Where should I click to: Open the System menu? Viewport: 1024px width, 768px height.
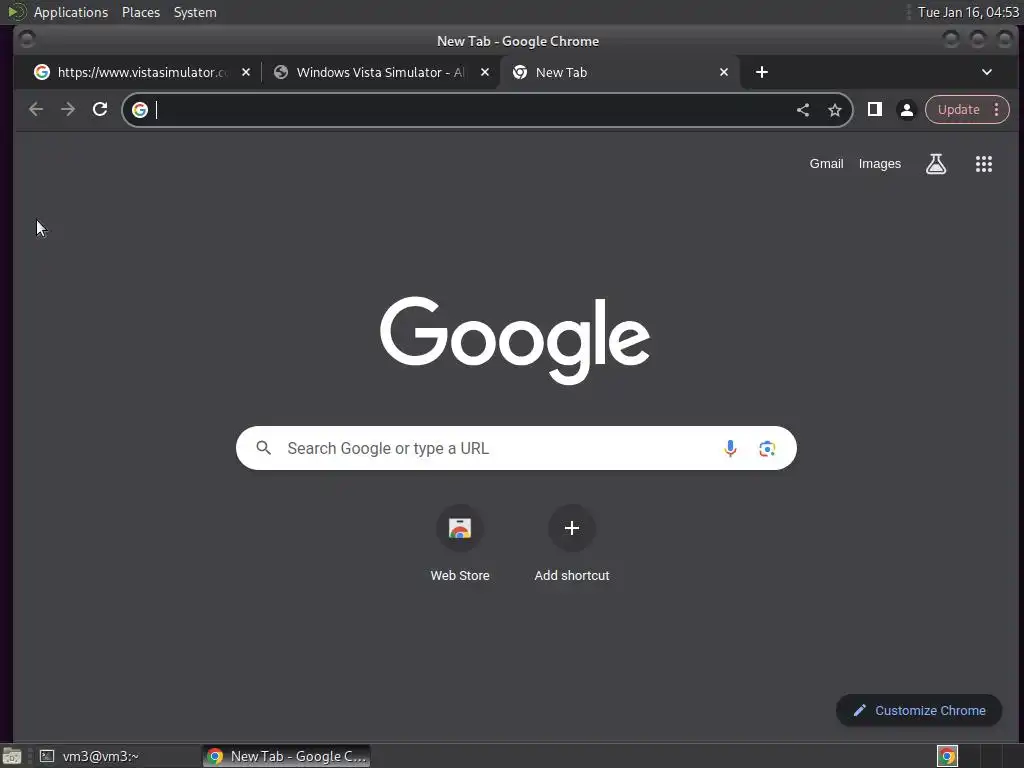click(195, 12)
